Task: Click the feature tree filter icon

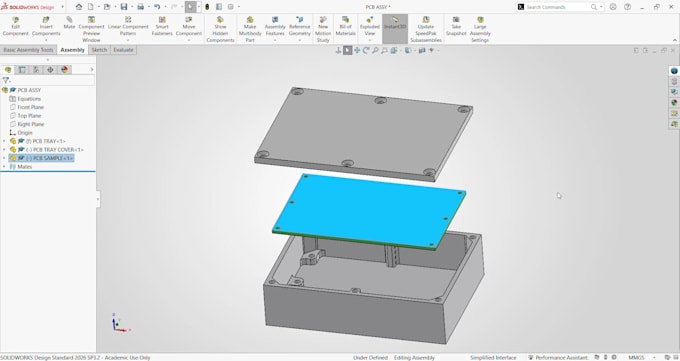Action: click(x=6, y=80)
